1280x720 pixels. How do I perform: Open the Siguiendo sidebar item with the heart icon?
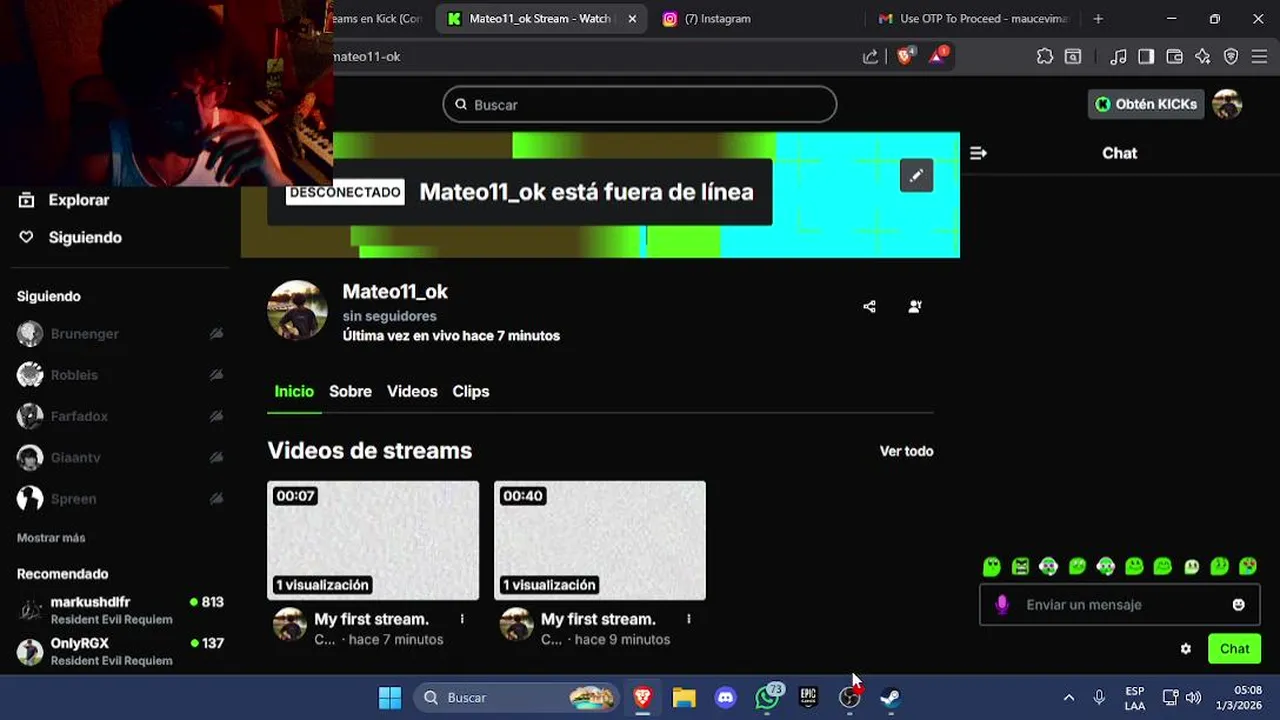click(70, 237)
